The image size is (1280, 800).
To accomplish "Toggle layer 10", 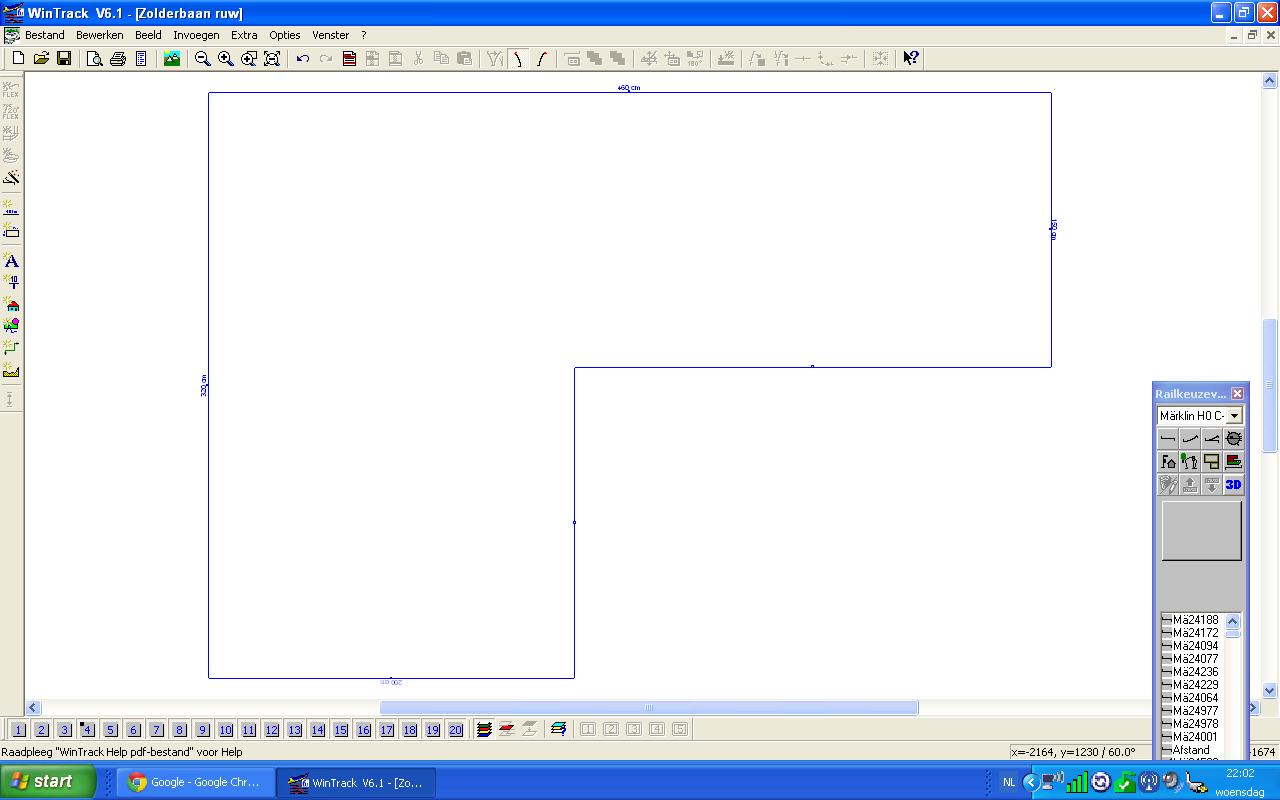I will [x=225, y=729].
